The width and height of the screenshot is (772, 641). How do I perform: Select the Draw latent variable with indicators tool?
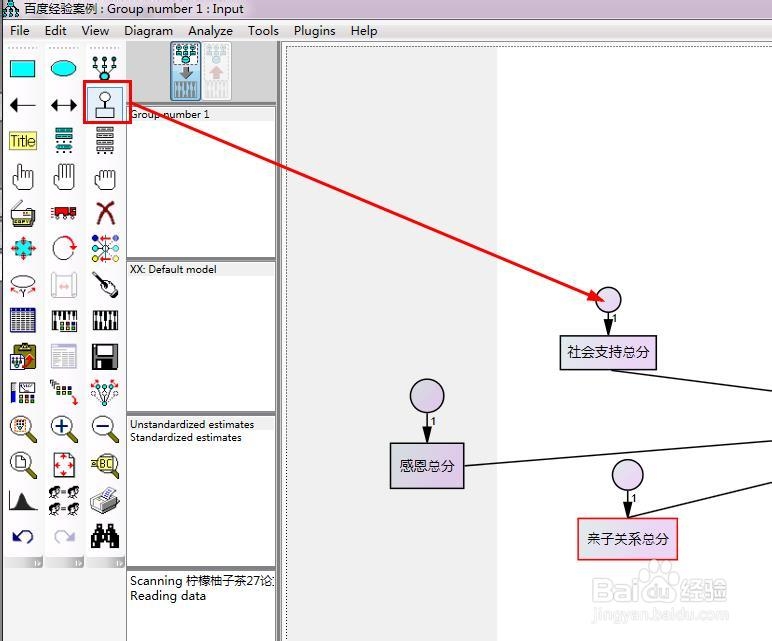tap(104, 68)
